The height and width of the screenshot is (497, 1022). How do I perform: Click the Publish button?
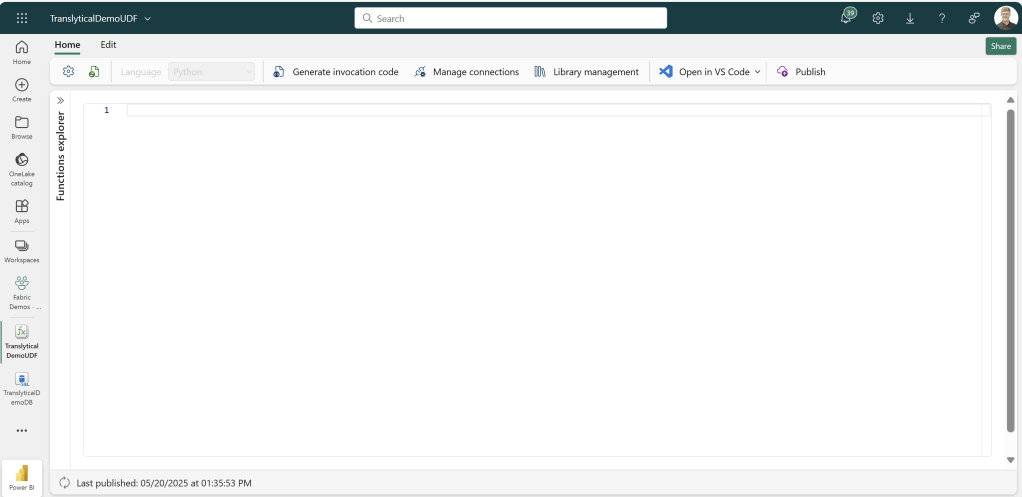pyautogui.click(x=801, y=72)
